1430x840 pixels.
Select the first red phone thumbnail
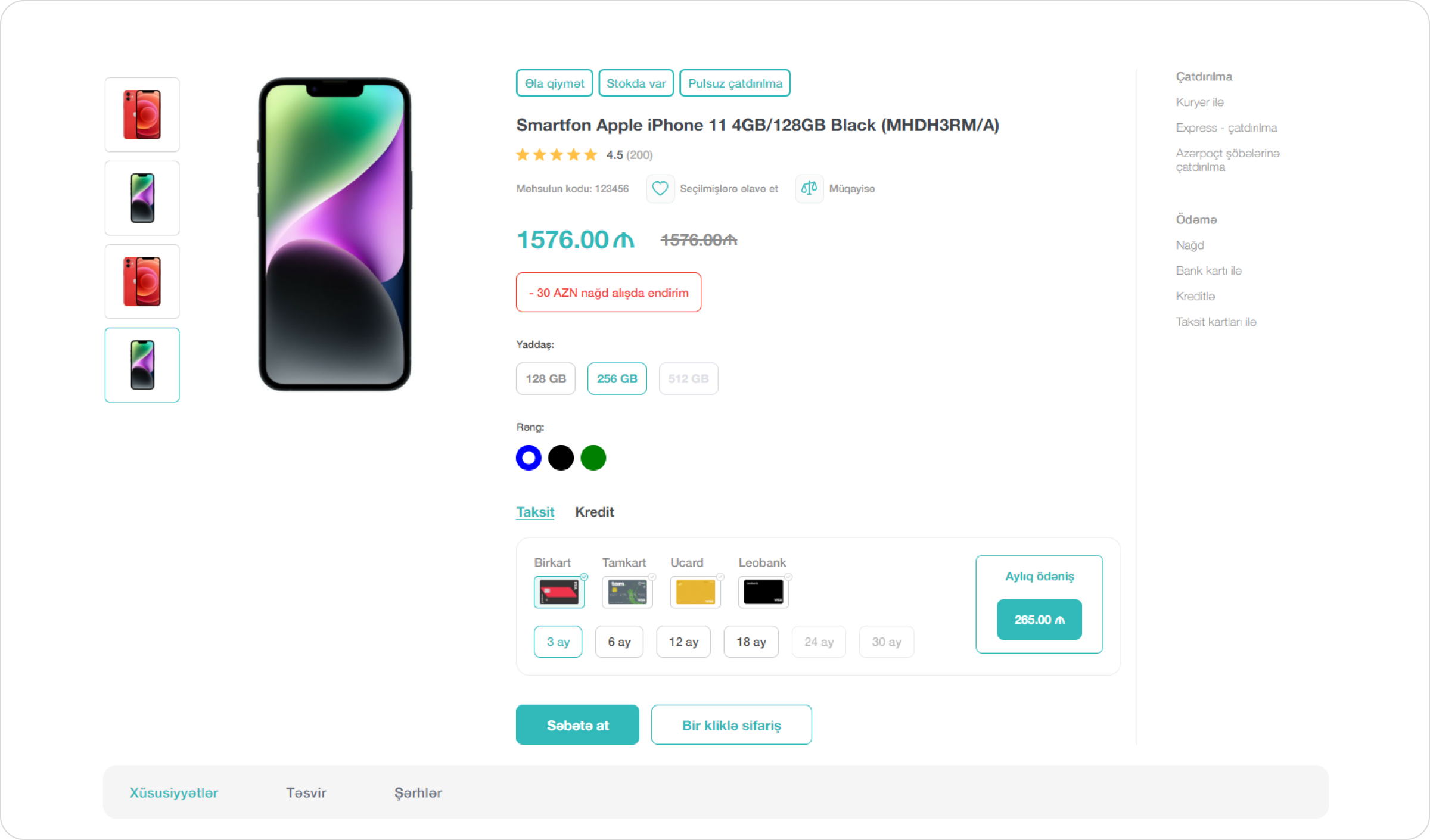pos(142,115)
